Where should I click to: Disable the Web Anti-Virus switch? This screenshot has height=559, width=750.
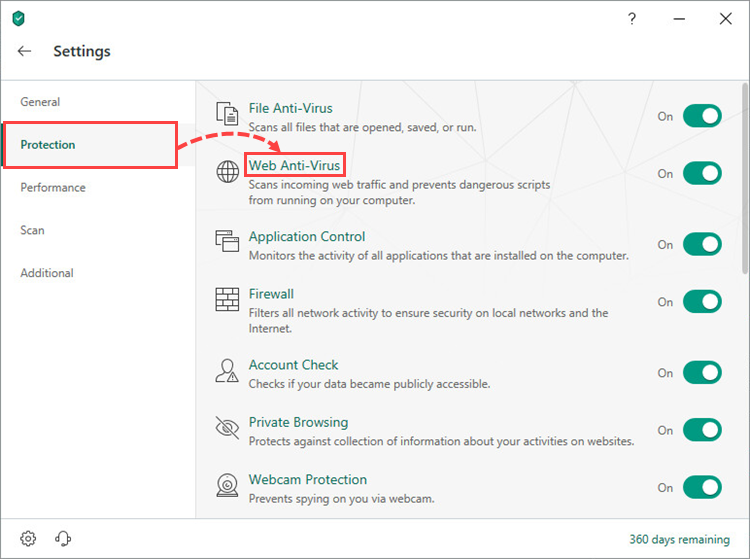tap(702, 173)
